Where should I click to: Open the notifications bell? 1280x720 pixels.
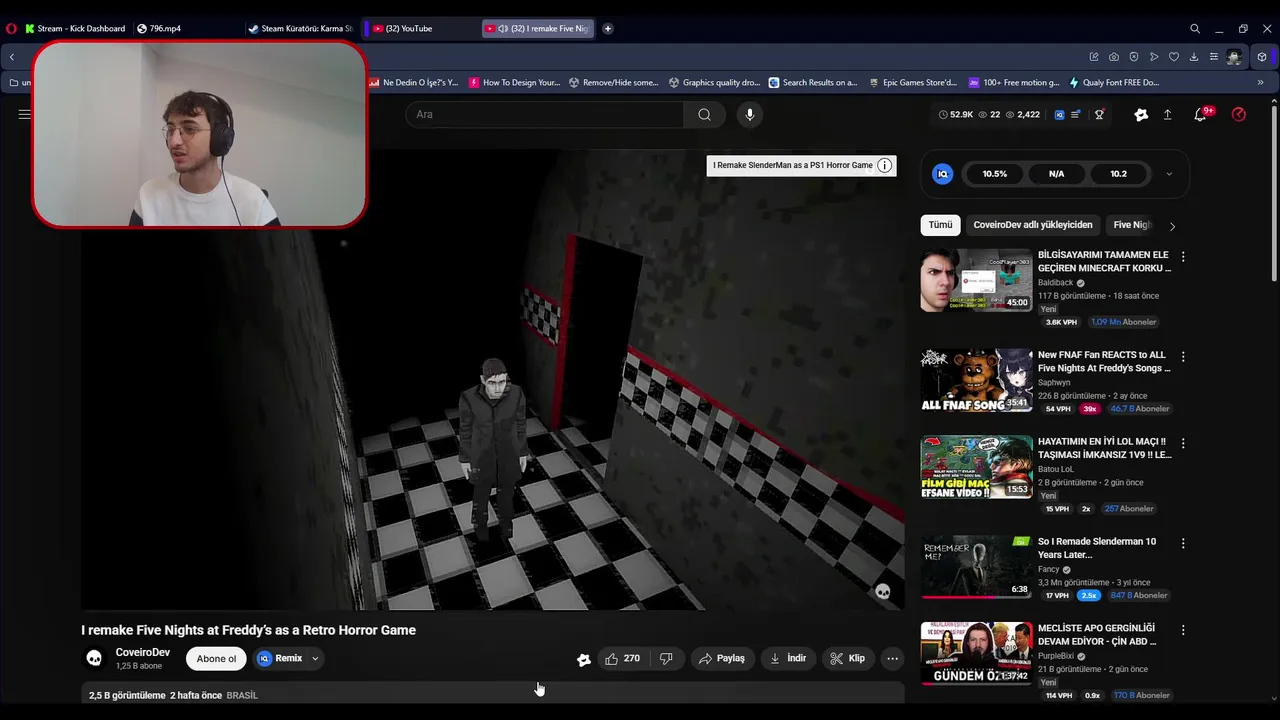click(x=1201, y=114)
